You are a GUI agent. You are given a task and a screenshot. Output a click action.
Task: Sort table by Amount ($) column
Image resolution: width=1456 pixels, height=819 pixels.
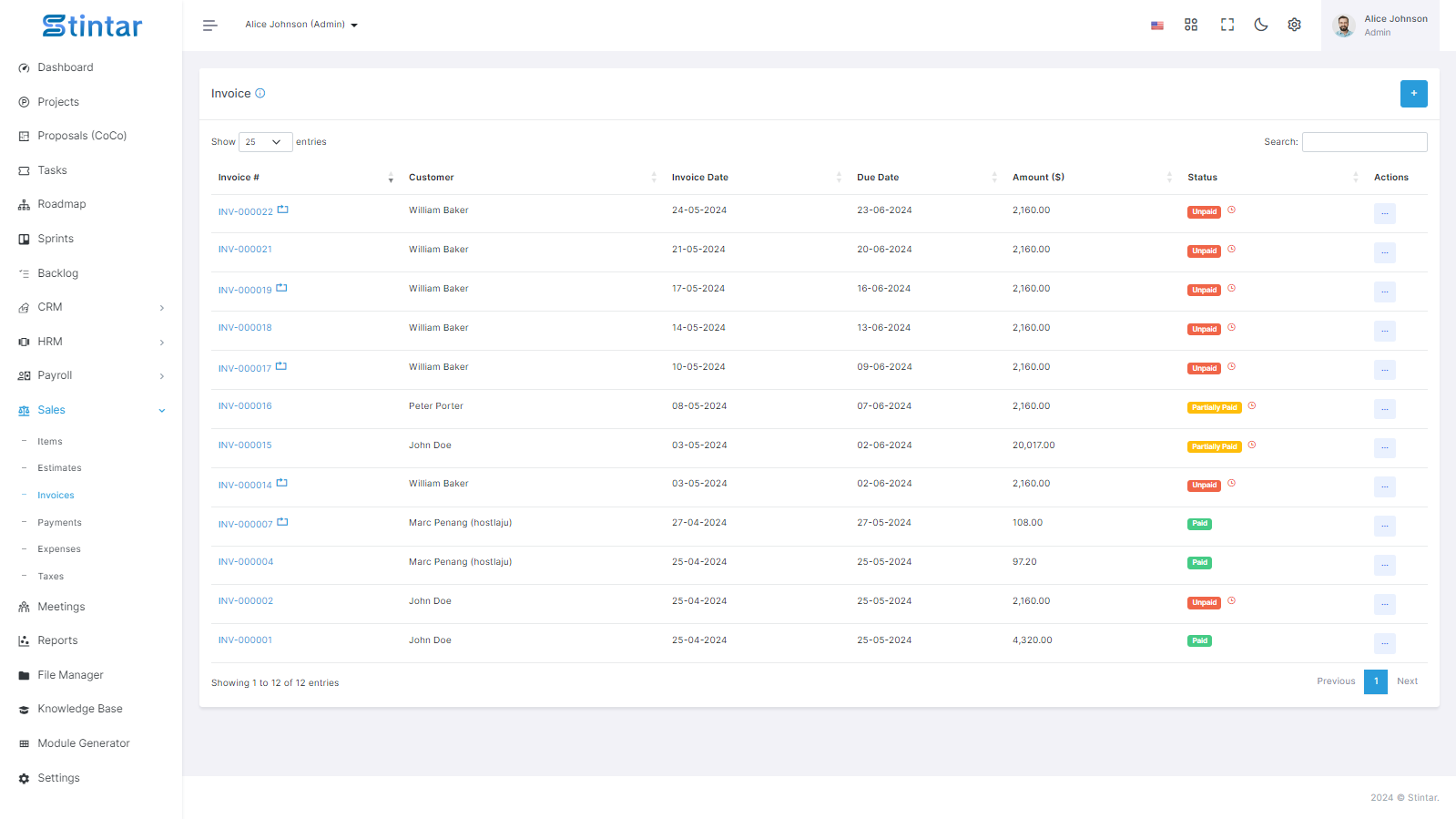1093,178
